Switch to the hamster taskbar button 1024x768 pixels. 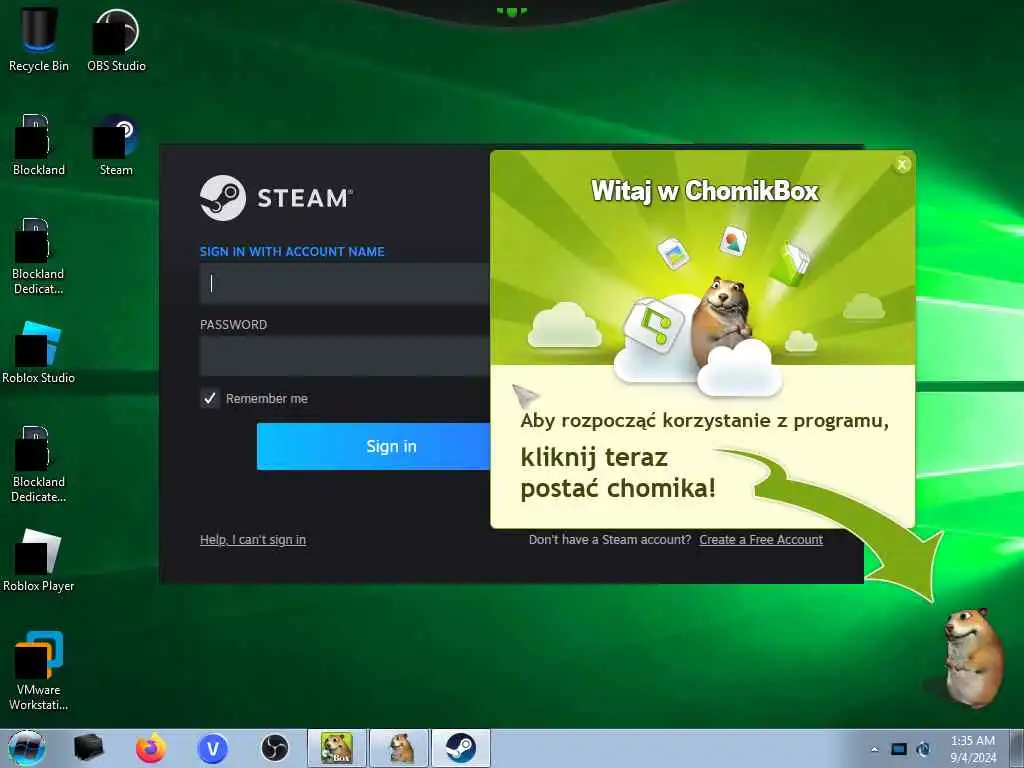click(399, 748)
